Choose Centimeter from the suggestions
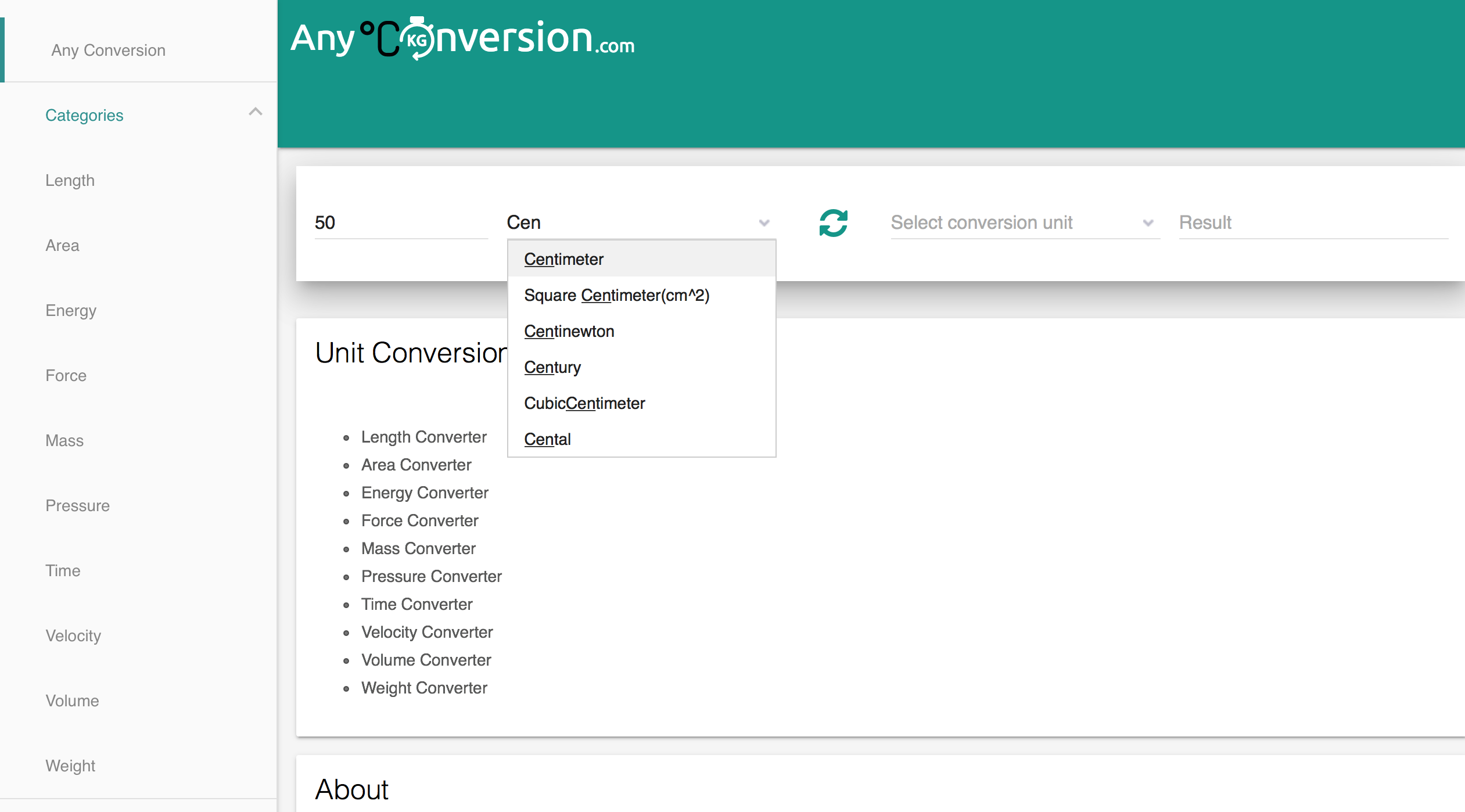The image size is (1465, 812). [x=563, y=259]
